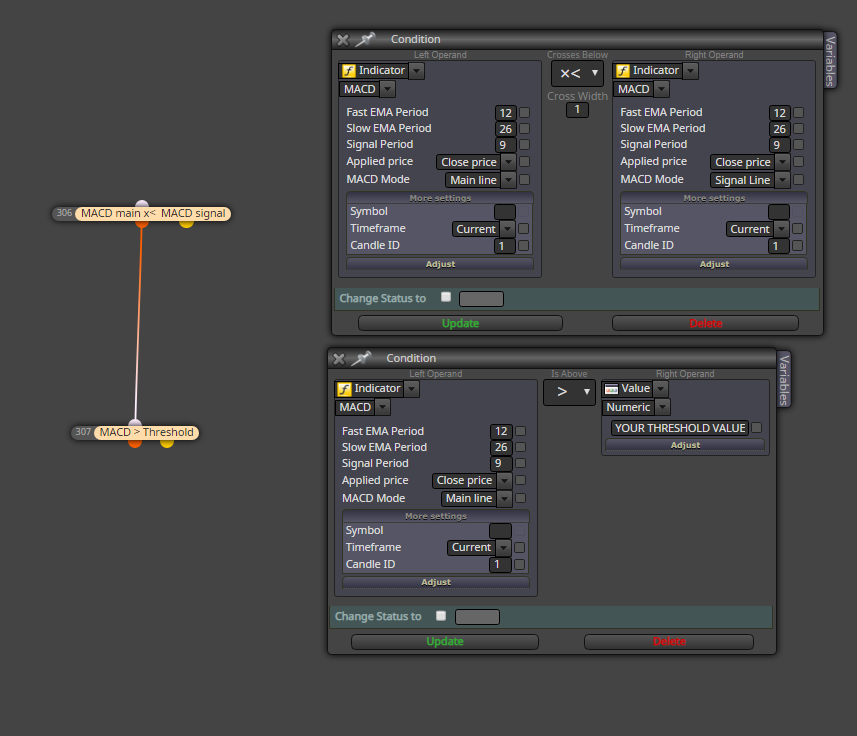The image size is (857, 736).
Task: Open the Crosses Below operator dropdown
Action: [577, 73]
